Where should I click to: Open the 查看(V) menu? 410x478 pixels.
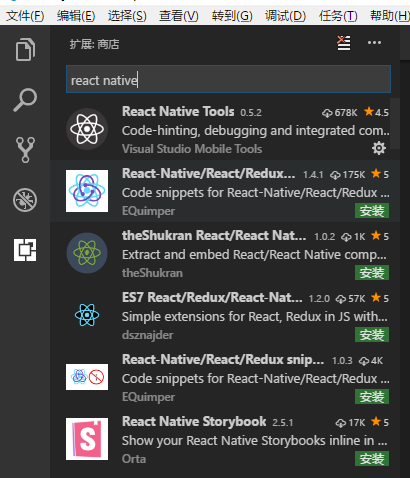coord(179,16)
